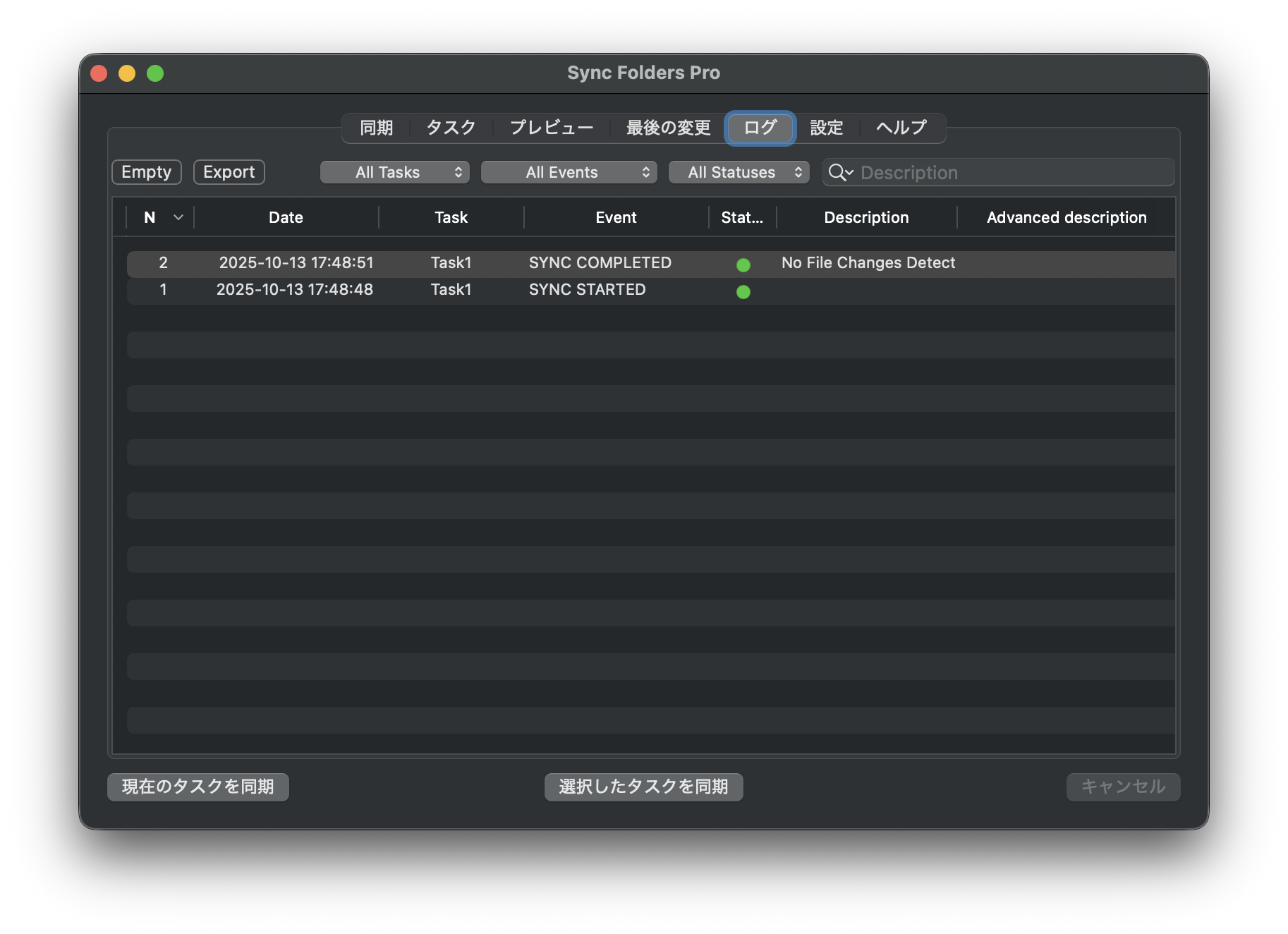Select the SYNC STARTED log row
1288x934 pixels.
pos(587,290)
